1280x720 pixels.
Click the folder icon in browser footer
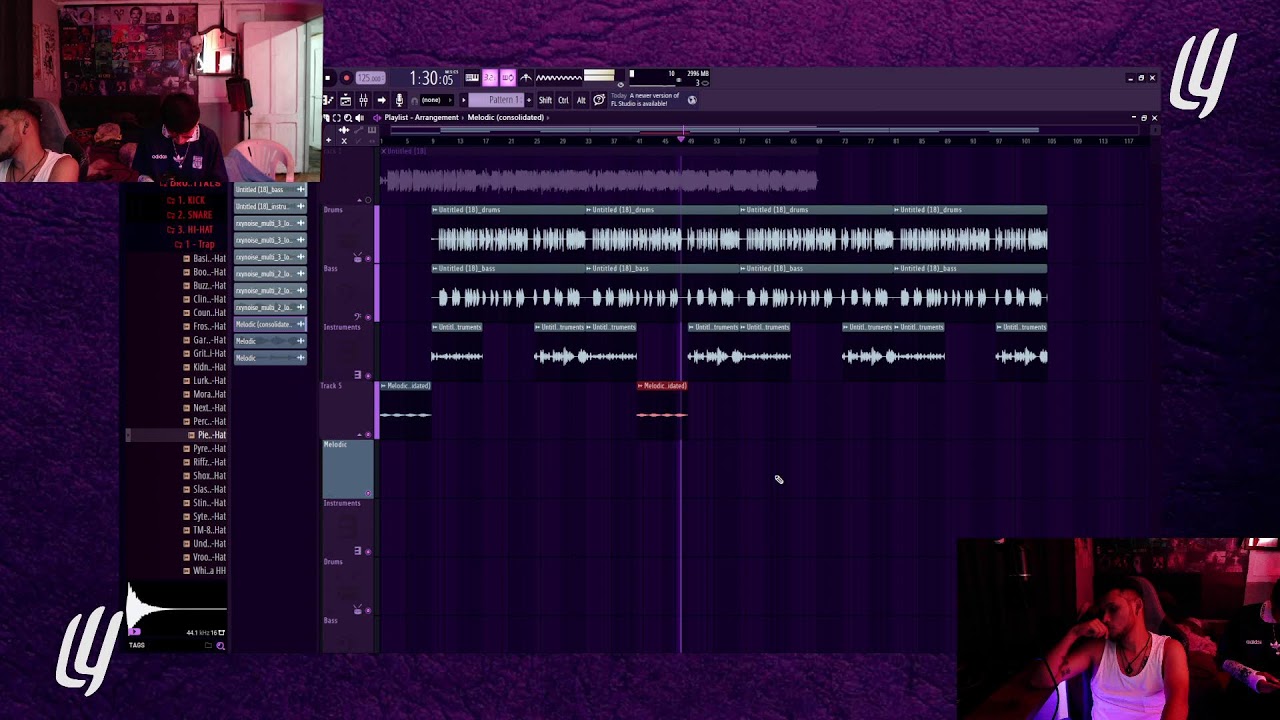(x=208, y=645)
